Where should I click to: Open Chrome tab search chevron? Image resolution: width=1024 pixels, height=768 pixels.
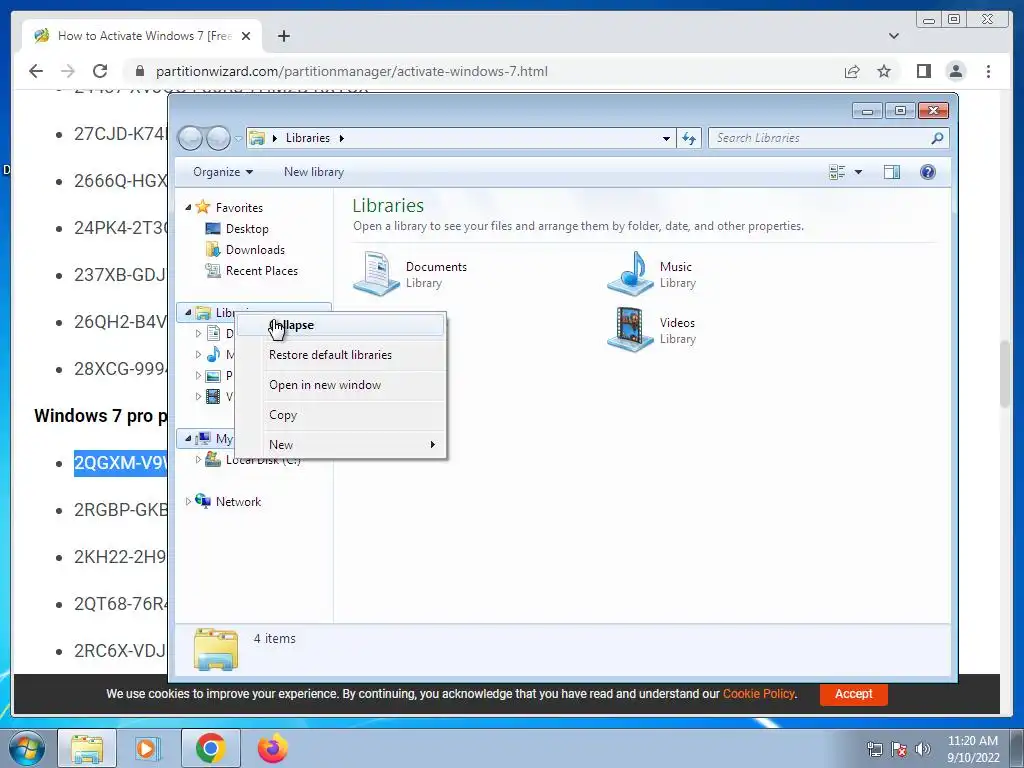(x=893, y=36)
